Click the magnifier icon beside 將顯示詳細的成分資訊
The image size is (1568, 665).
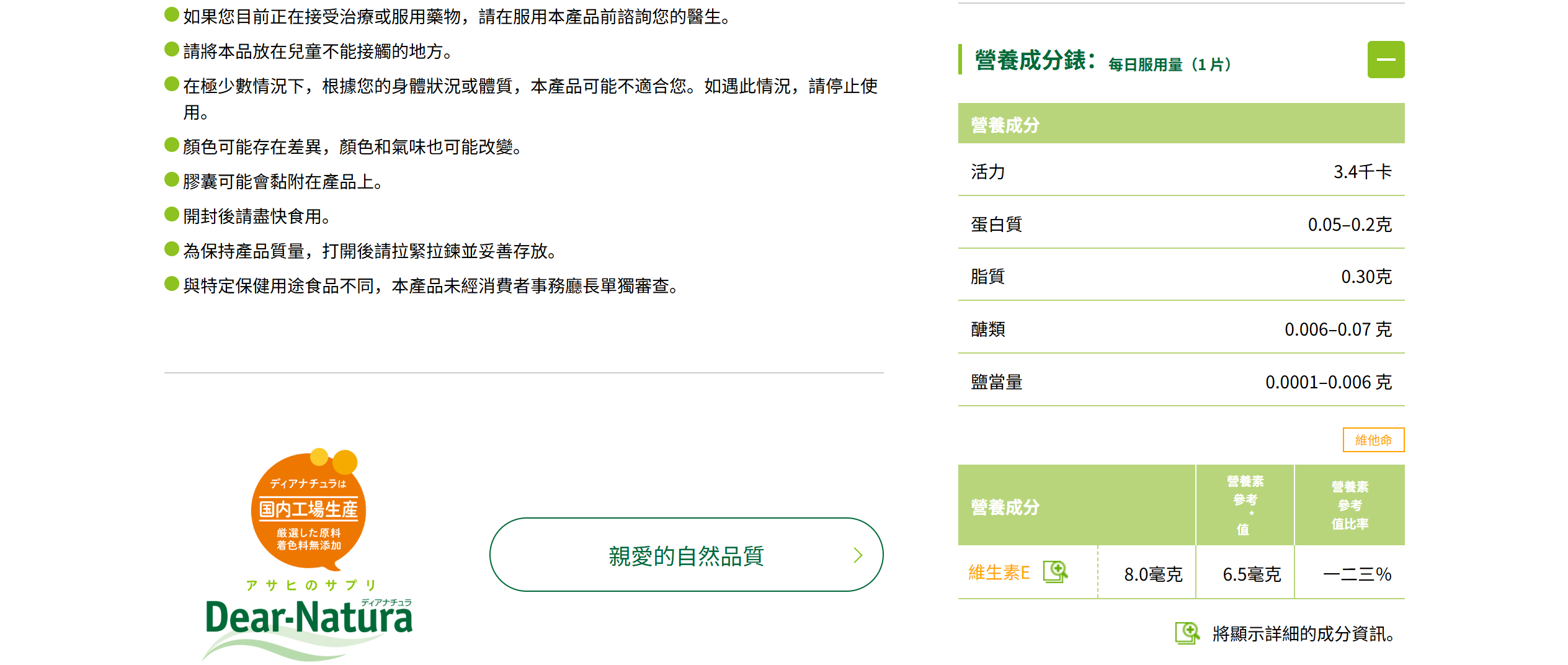point(1187,633)
